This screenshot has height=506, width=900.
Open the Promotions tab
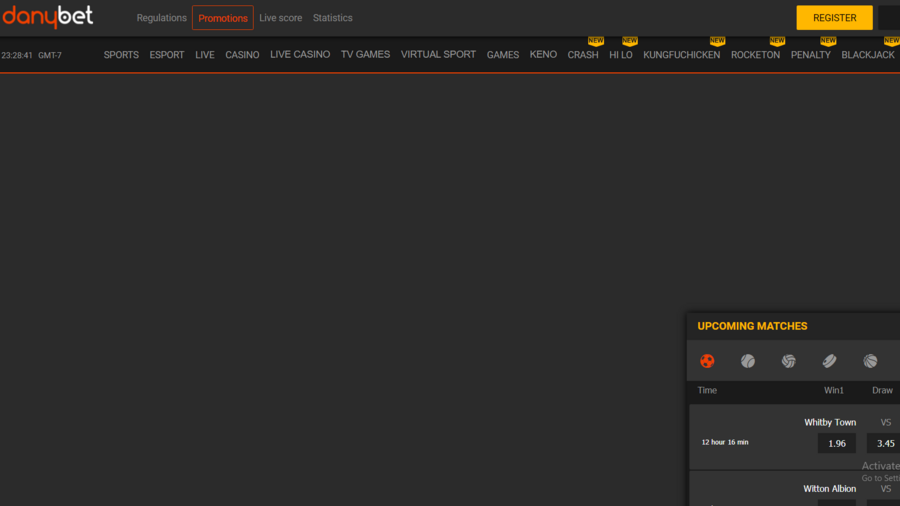click(x=223, y=18)
